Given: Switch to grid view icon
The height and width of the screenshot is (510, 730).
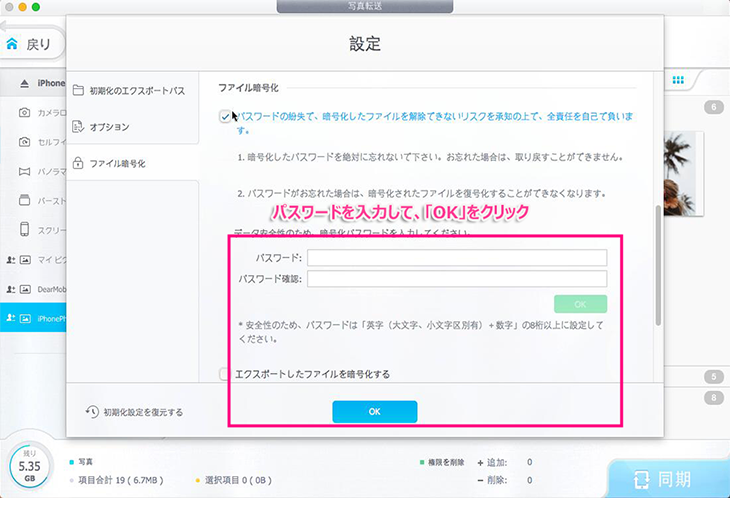Looking at the screenshot, I should coord(678,81).
